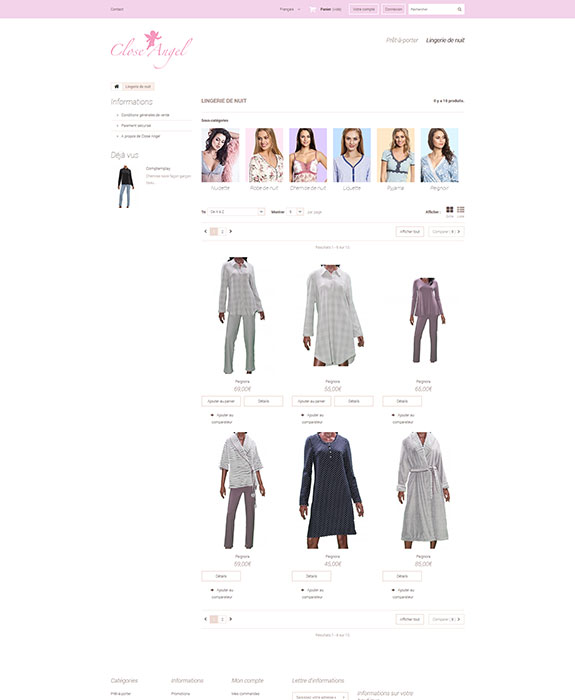Click the home icon in breadcrumb
Viewport: 575px width, 700px height.
pos(117,87)
